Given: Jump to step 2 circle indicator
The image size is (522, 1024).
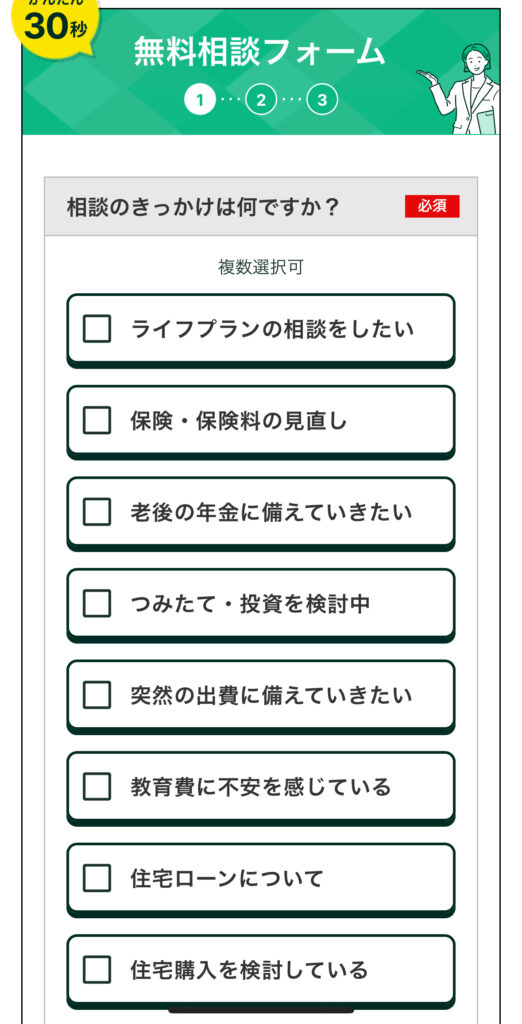Looking at the screenshot, I should pos(261,100).
